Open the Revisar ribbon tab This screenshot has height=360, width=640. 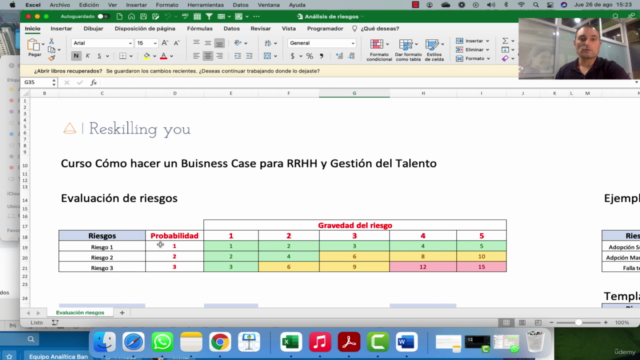point(260,29)
